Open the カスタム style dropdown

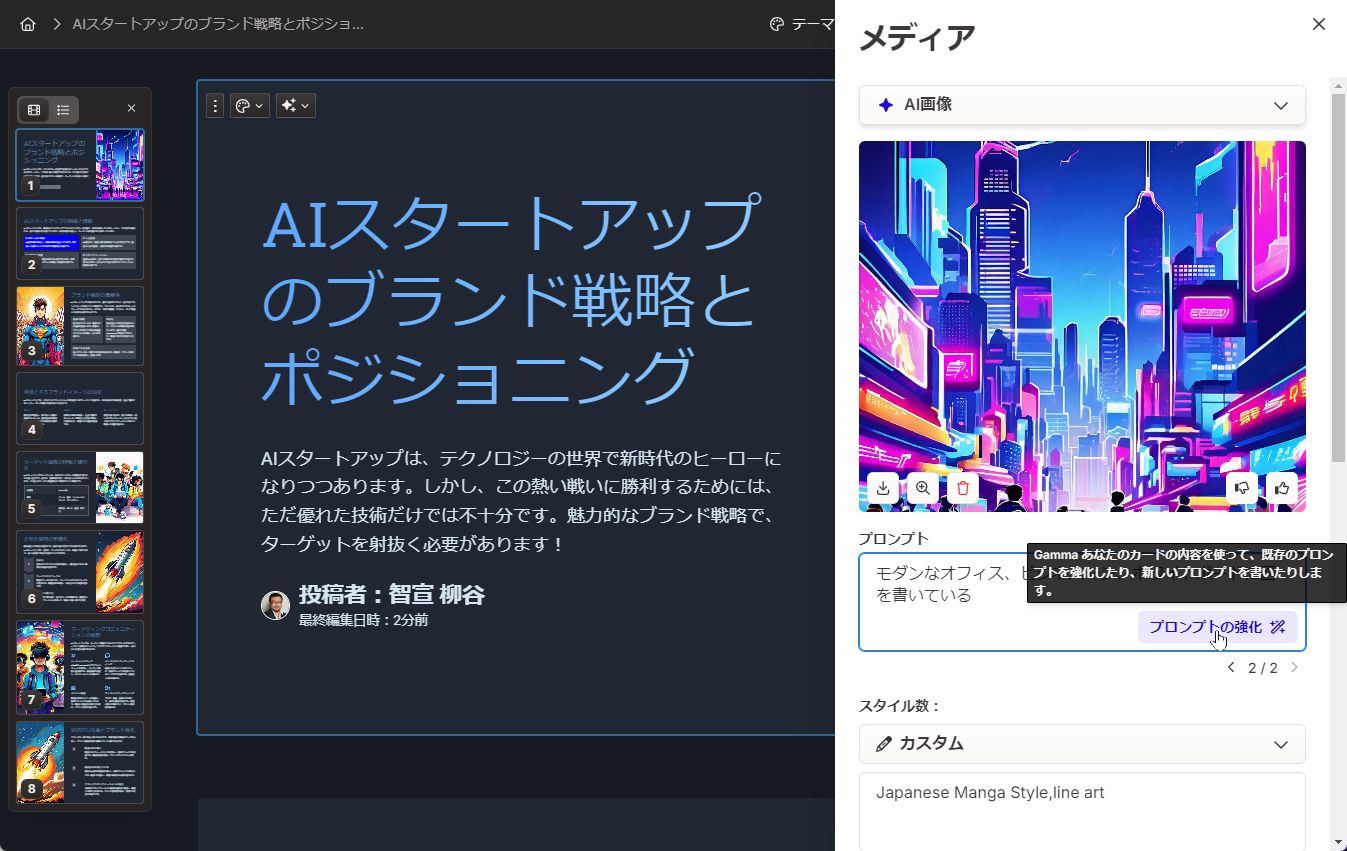coord(1082,744)
